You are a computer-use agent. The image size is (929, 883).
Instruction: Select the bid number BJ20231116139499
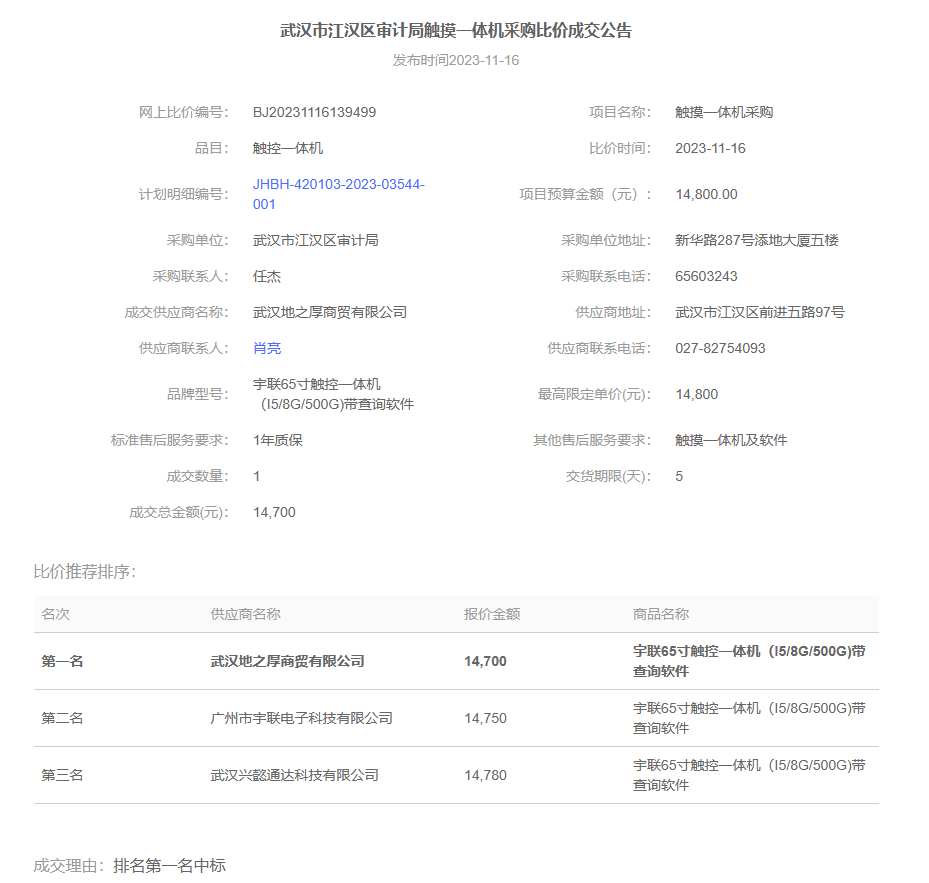(314, 112)
